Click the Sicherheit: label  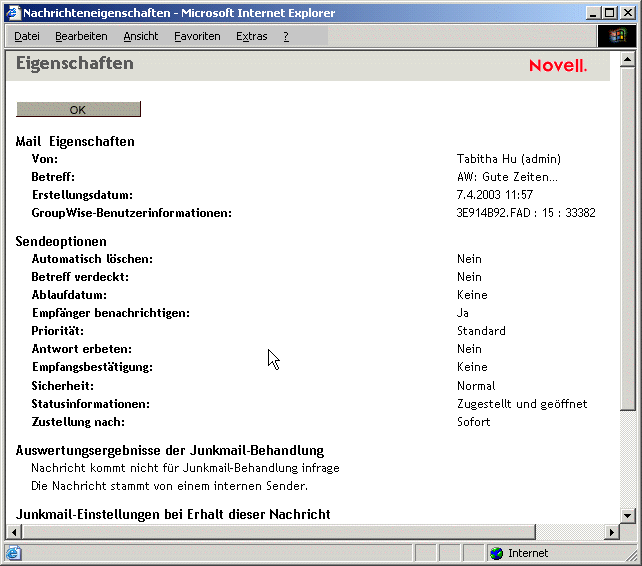coord(62,386)
